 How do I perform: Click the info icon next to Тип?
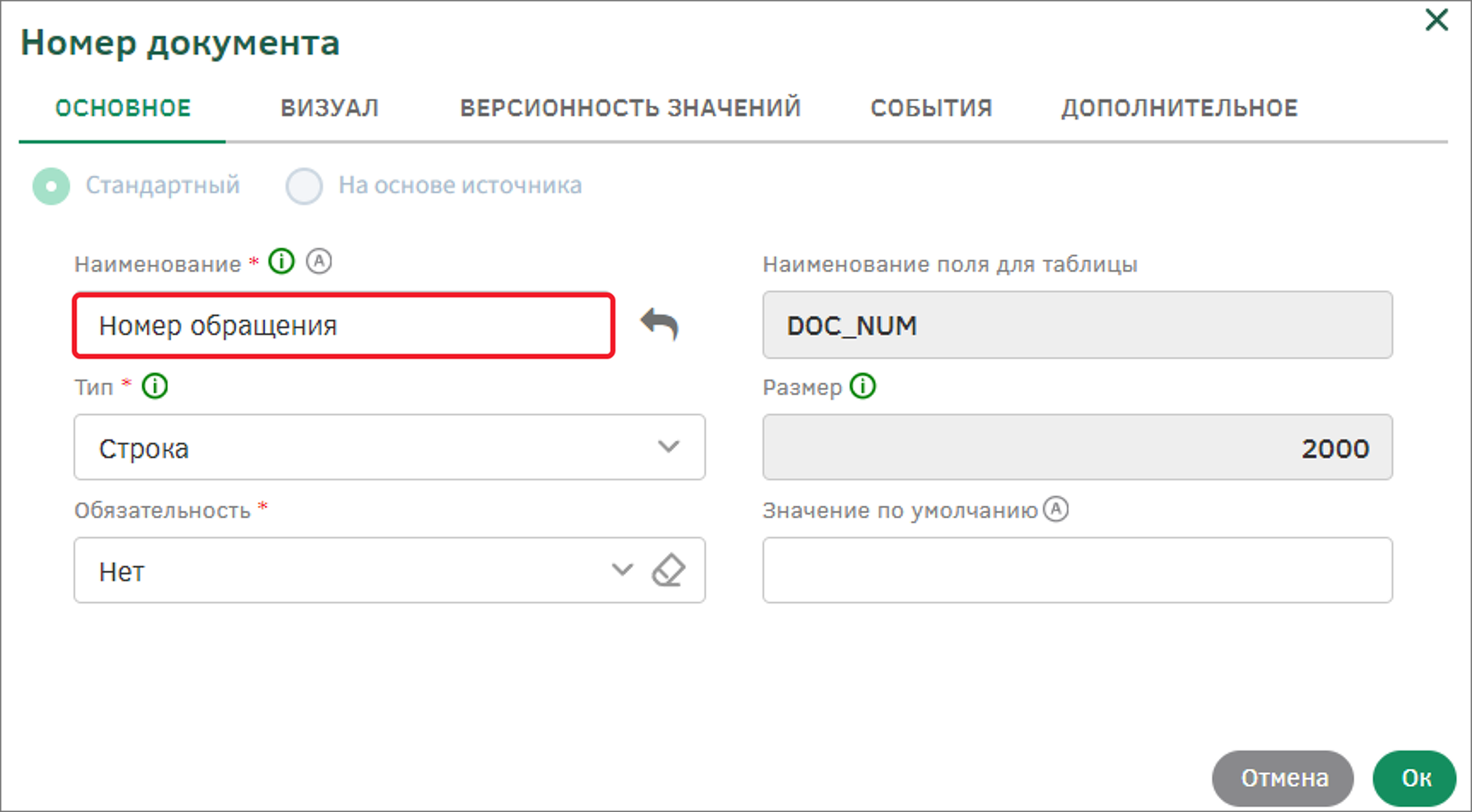tap(155, 386)
